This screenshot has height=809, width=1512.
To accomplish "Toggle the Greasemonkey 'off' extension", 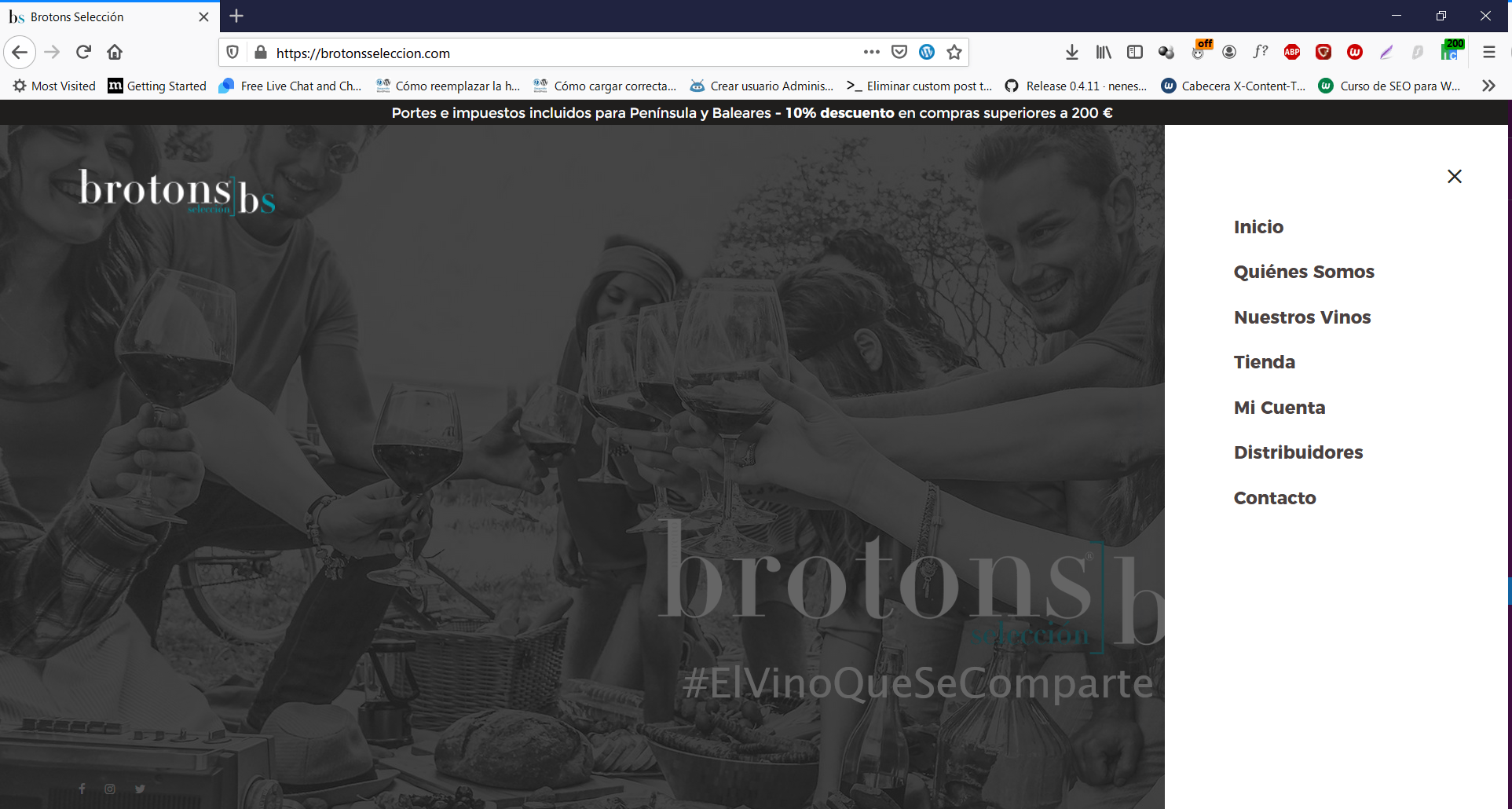I will tap(1199, 51).
